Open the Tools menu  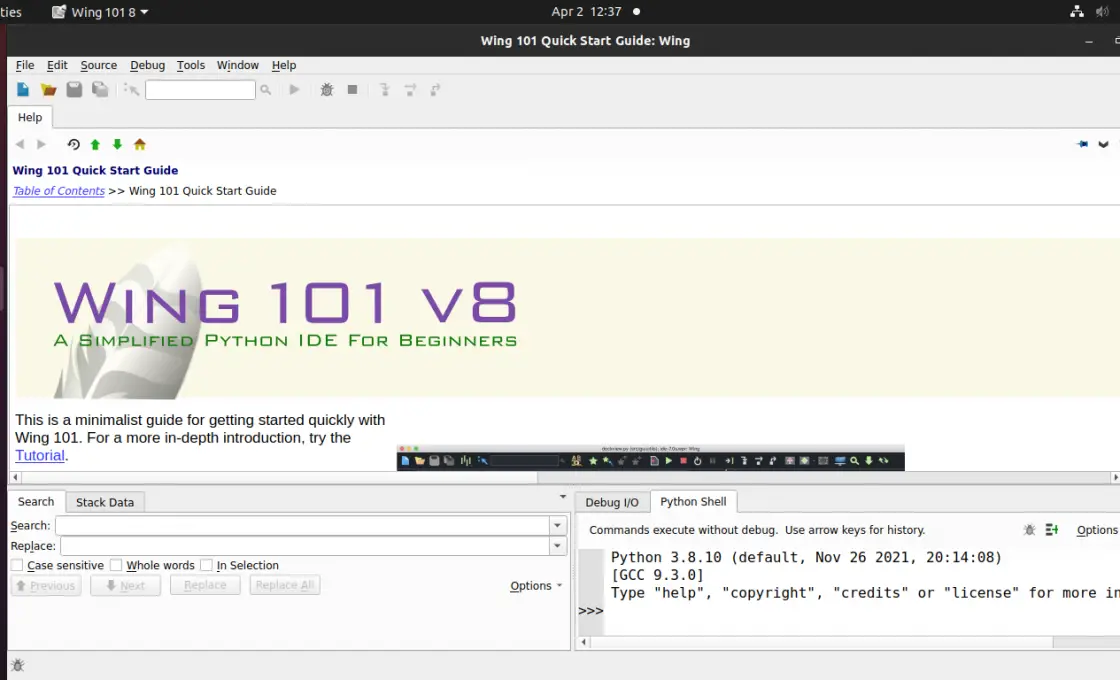[x=191, y=65]
